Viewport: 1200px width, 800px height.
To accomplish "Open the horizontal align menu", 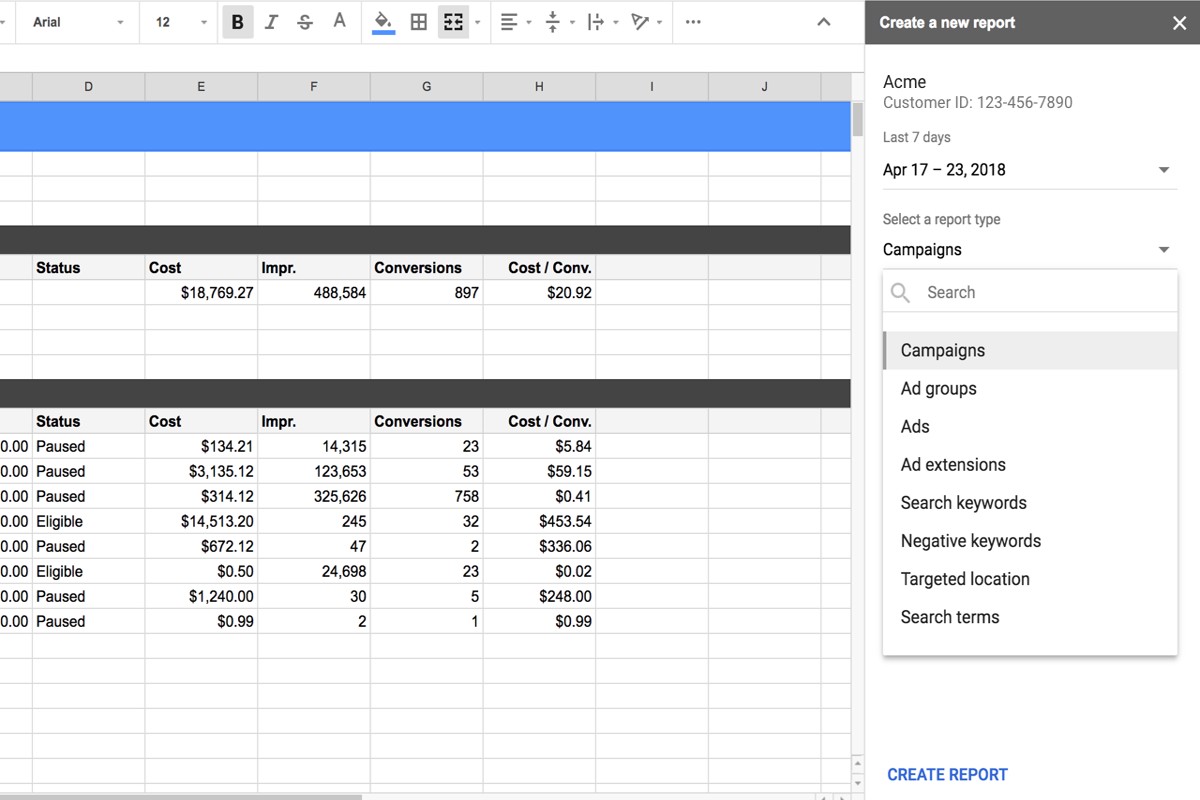I will 514,22.
